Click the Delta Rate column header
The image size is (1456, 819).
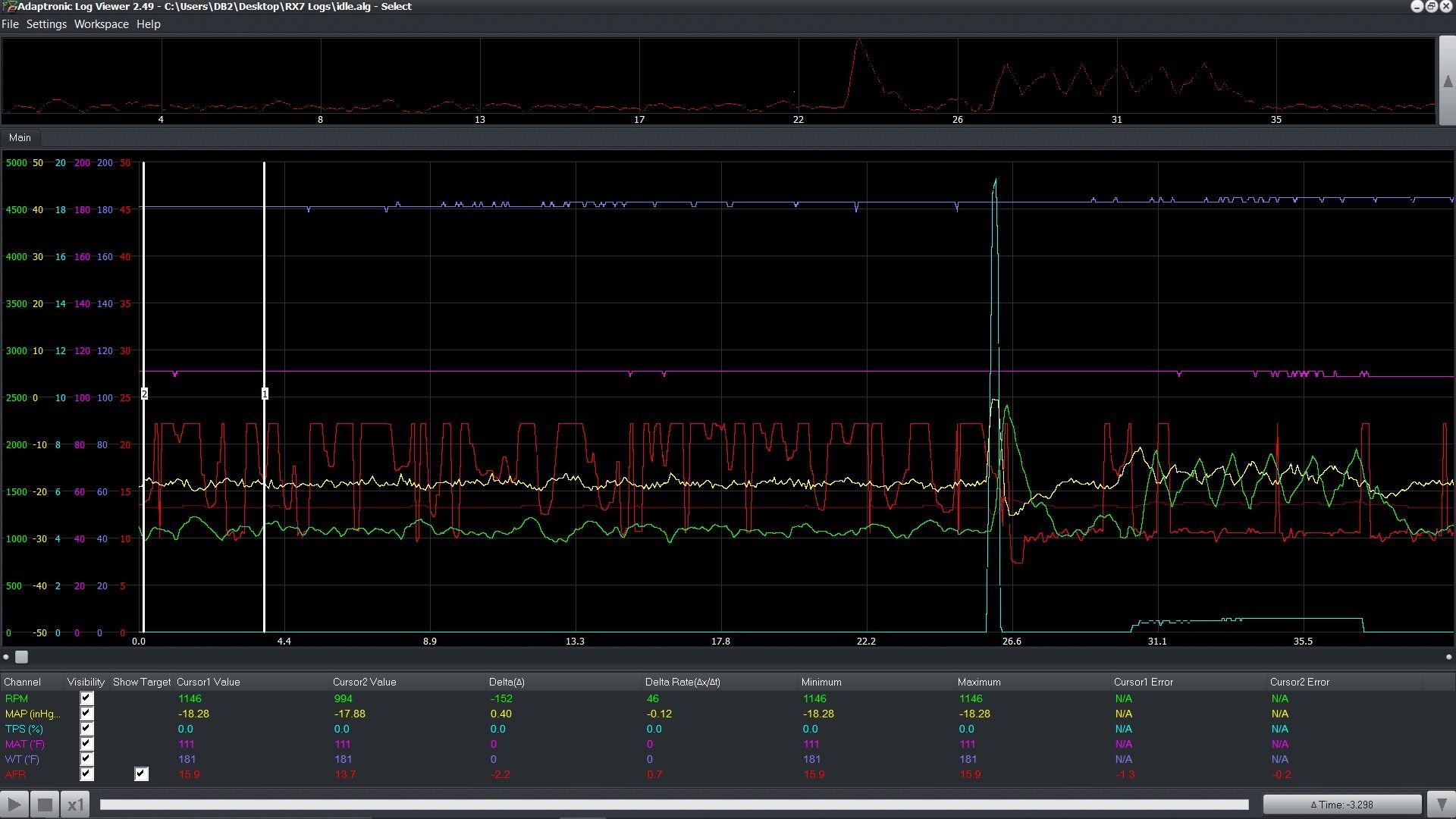682,682
